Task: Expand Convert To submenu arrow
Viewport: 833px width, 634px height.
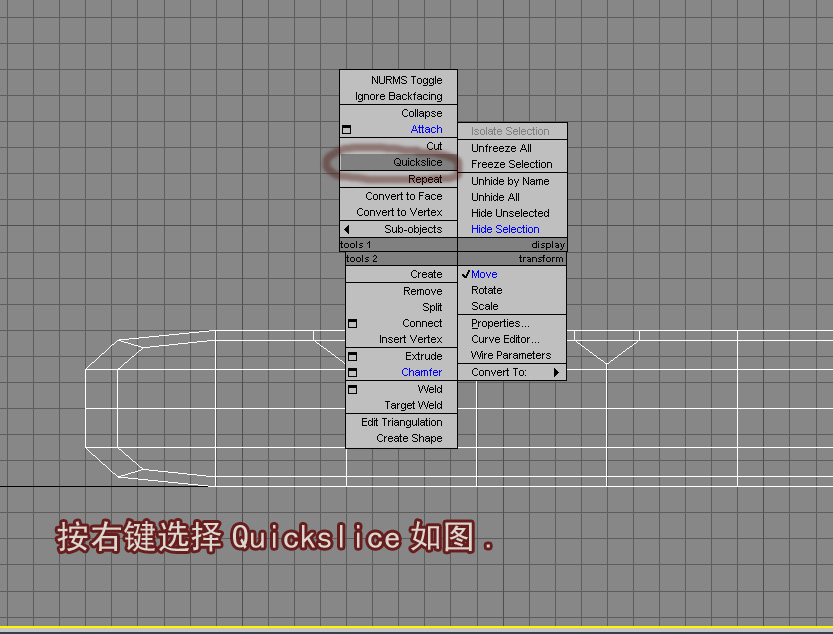Action: [556, 373]
